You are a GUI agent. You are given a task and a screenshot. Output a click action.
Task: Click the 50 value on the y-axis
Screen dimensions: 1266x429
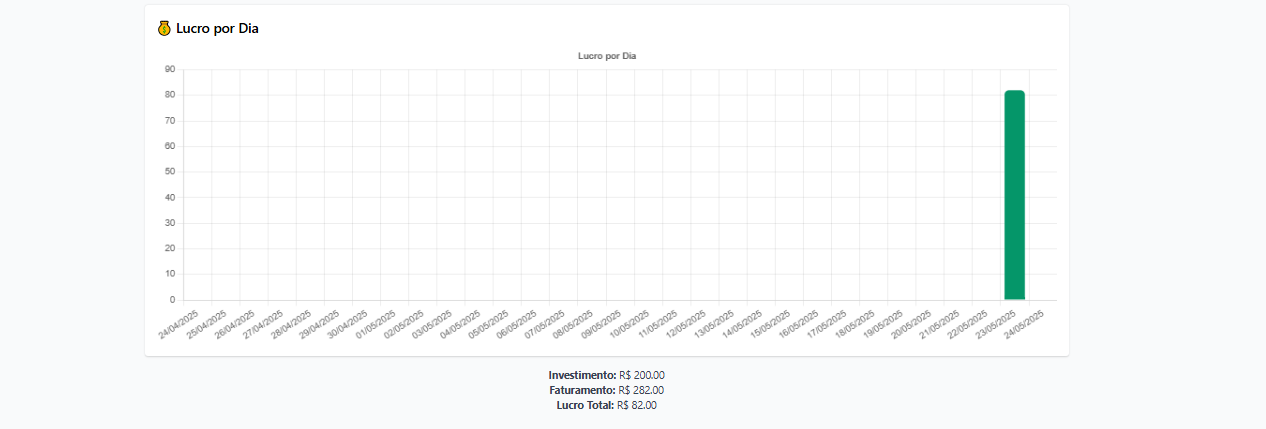point(170,171)
